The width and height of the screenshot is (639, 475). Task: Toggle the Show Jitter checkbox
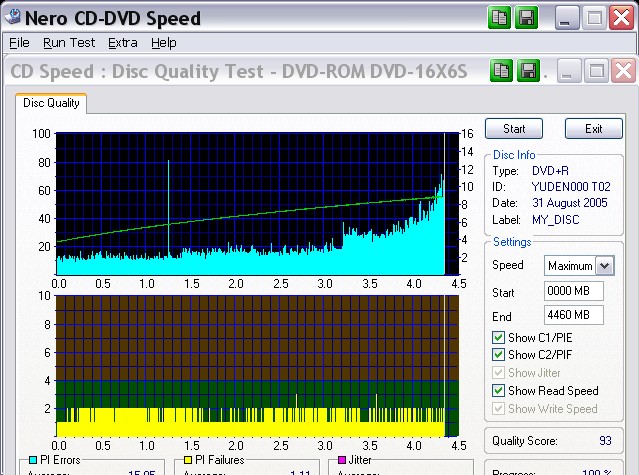[498, 373]
